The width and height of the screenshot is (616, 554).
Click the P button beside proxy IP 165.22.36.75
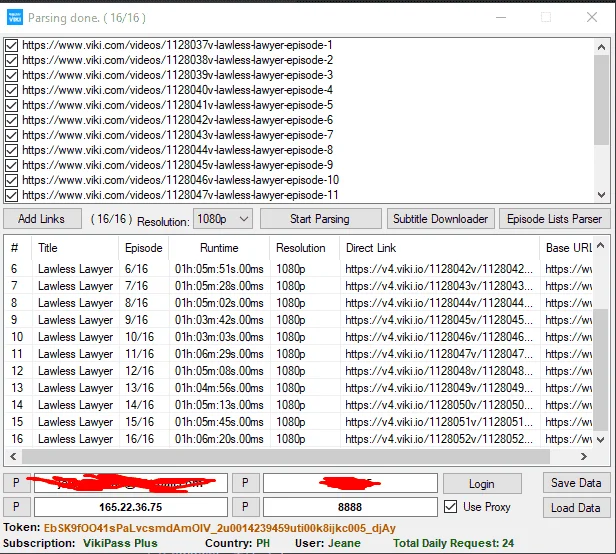point(16,507)
